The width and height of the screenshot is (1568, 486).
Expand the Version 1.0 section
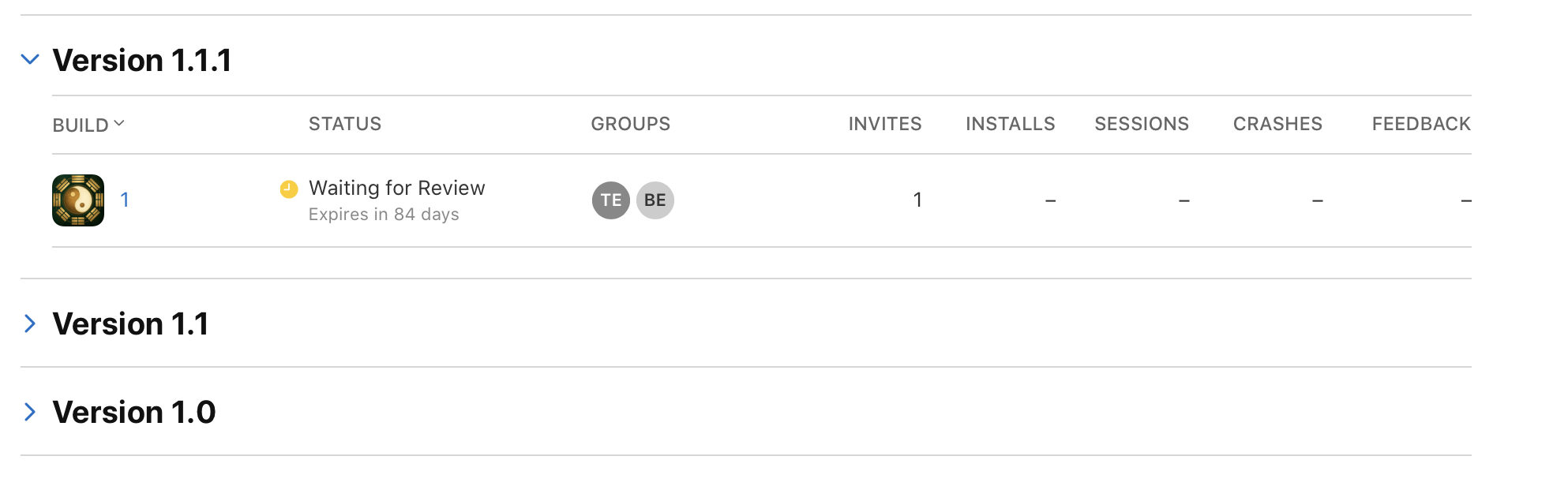click(30, 412)
